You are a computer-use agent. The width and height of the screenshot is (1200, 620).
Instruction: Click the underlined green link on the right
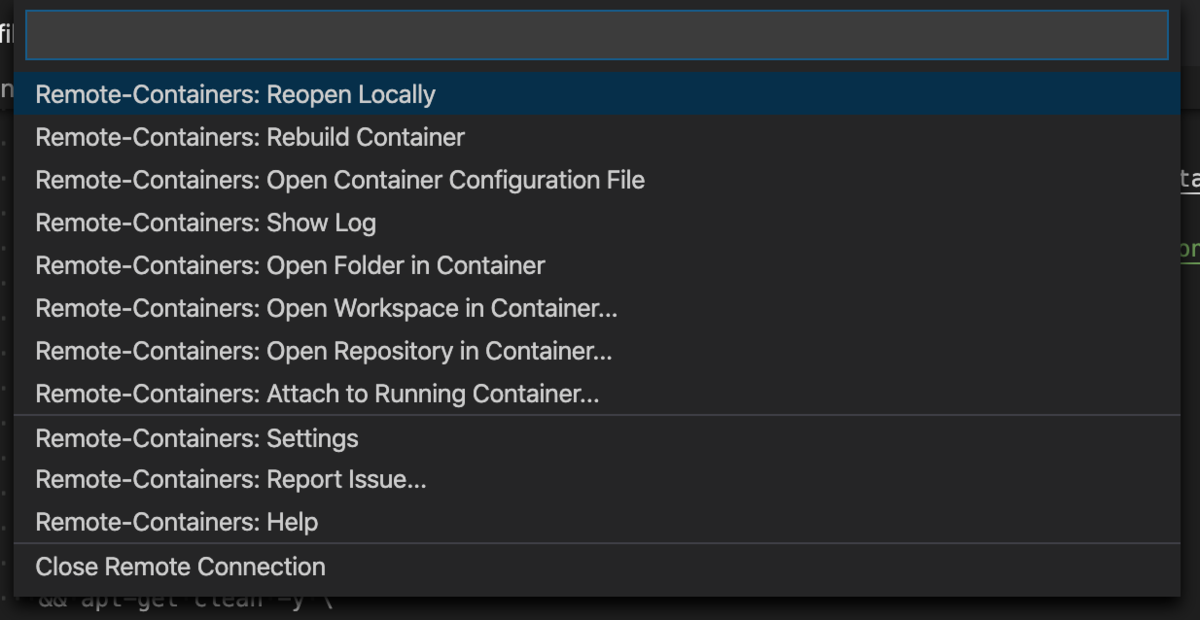(1192, 250)
